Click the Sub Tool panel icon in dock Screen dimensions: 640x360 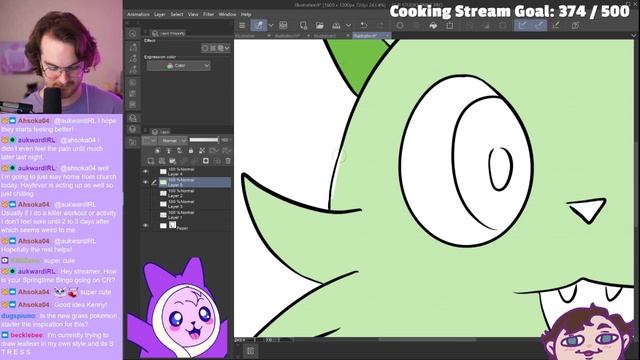click(133, 48)
